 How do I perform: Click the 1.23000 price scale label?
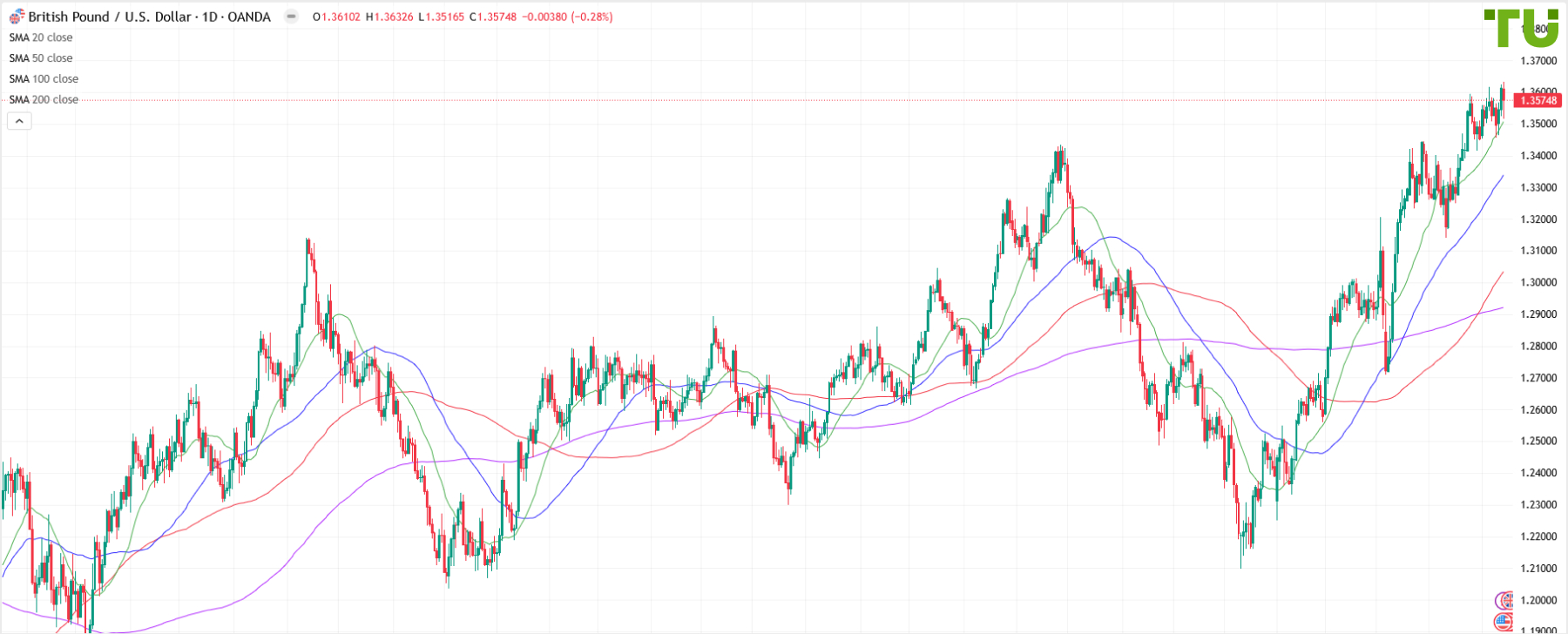1538,505
